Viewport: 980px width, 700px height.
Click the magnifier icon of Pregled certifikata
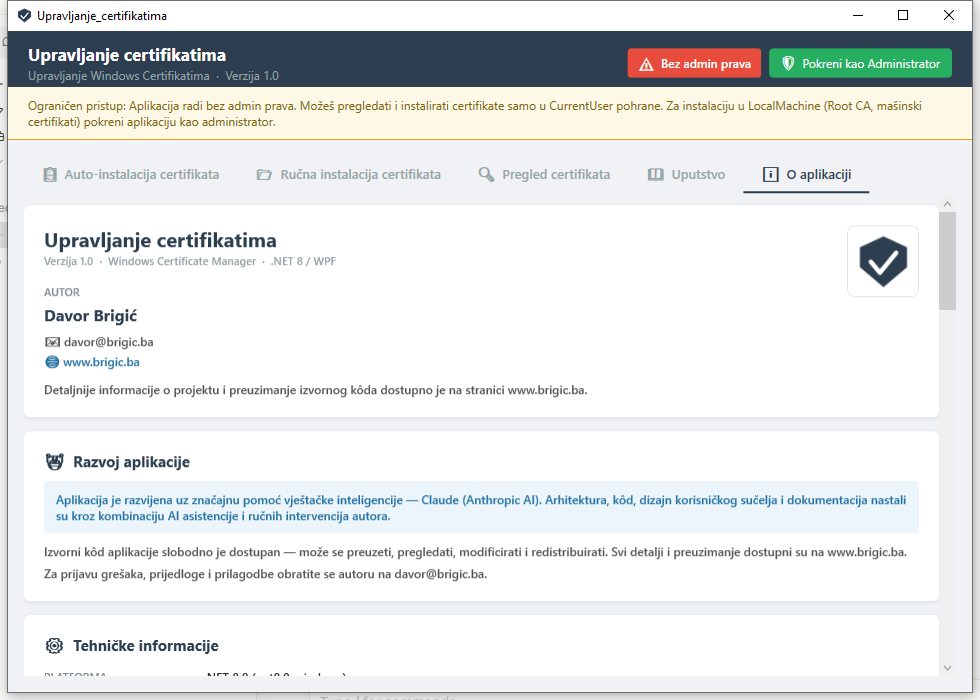point(486,174)
